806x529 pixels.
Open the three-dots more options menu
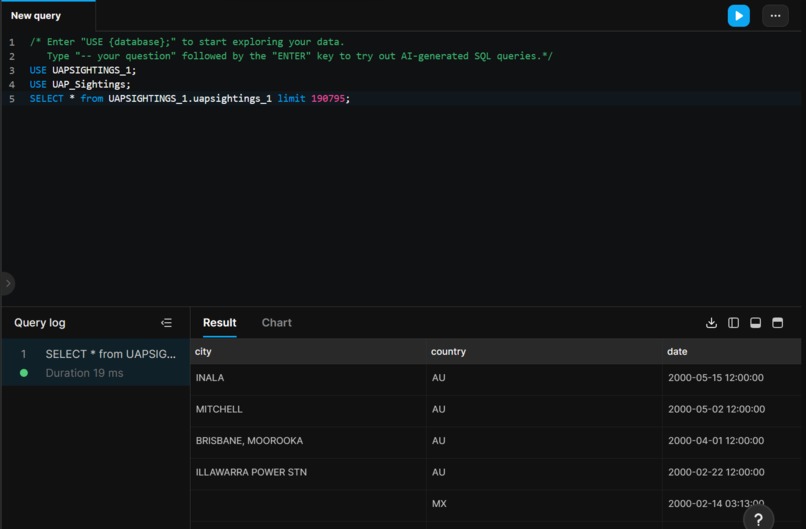click(x=775, y=16)
